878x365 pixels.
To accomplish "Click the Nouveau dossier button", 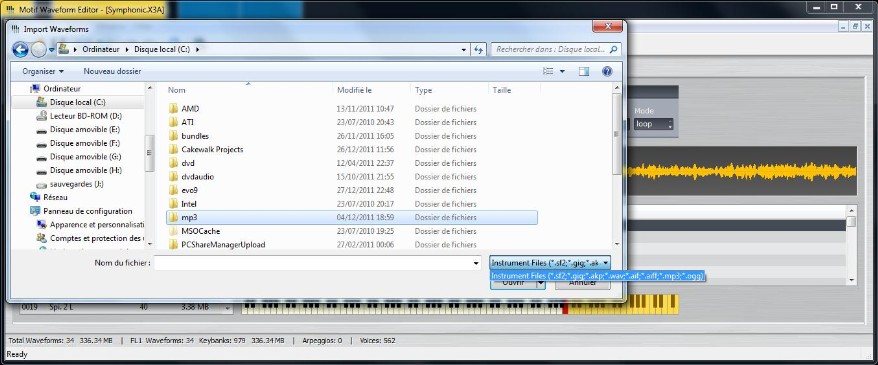I will tap(112, 72).
